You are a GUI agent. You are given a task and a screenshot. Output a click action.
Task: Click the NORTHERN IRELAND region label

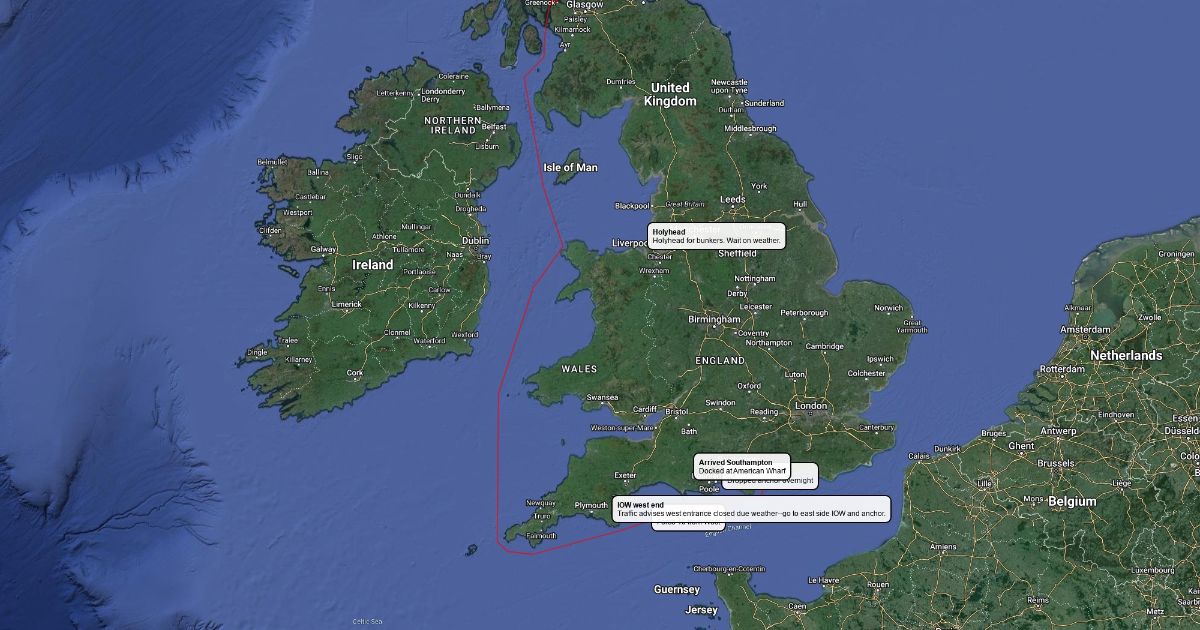click(452, 125)
